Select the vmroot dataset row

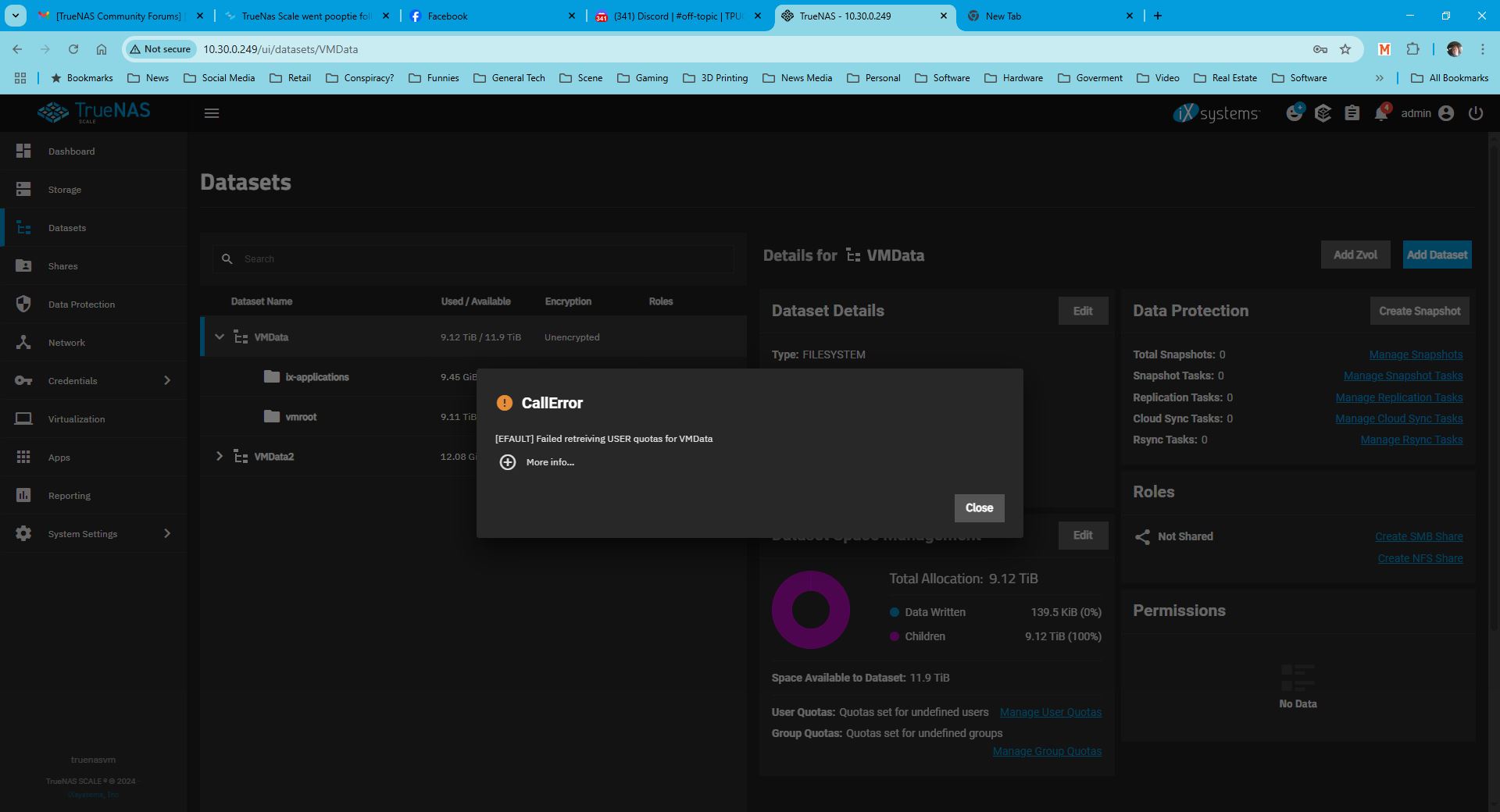point(473,417)
